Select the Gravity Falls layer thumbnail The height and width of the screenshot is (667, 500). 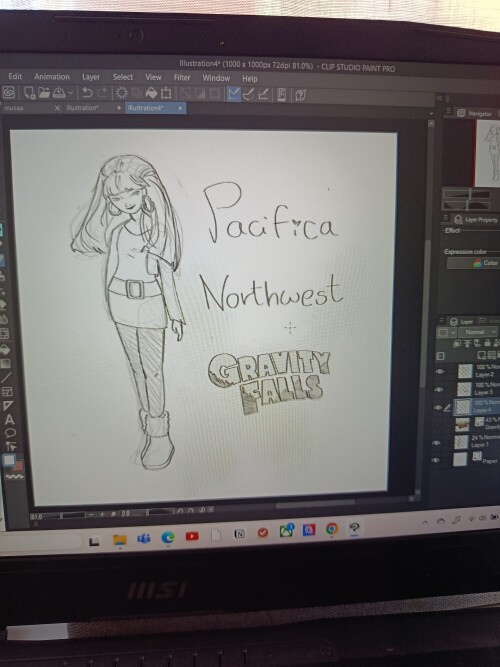462,424
